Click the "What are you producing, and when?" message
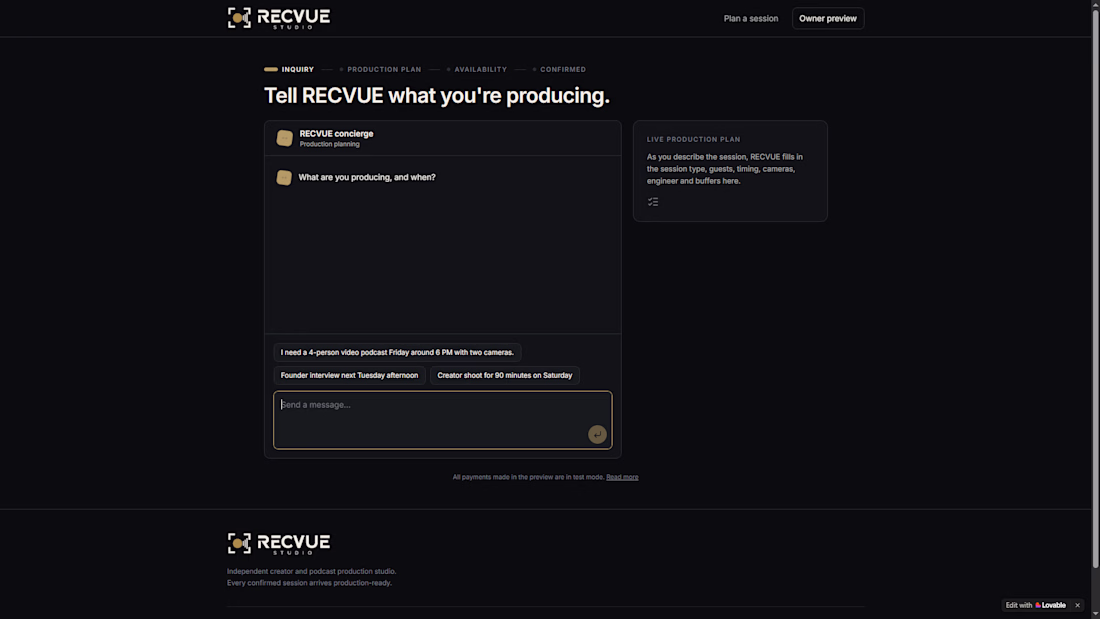Image resolution: width=1100 pixels, height=619 pixels. click(367, 178)
